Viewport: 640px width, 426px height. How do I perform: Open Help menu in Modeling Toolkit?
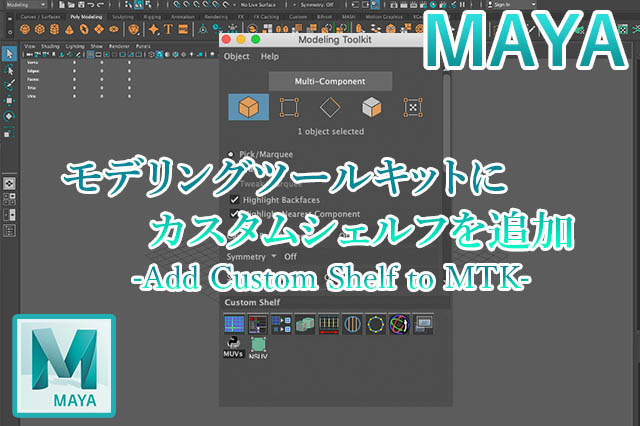tap(270, 56)
